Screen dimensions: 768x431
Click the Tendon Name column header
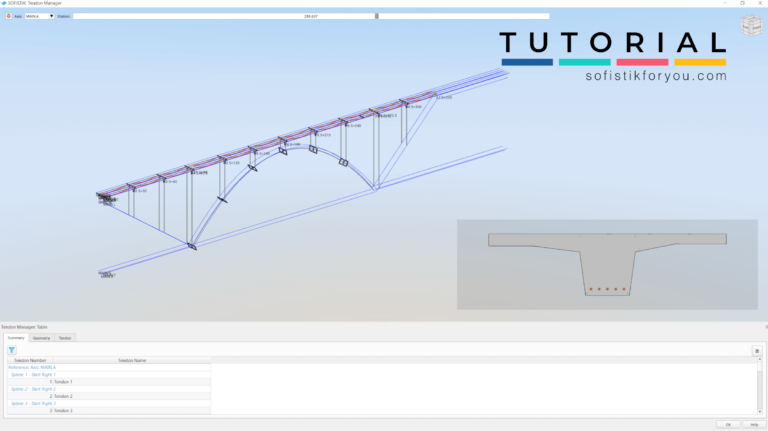(x=132, y=360)
